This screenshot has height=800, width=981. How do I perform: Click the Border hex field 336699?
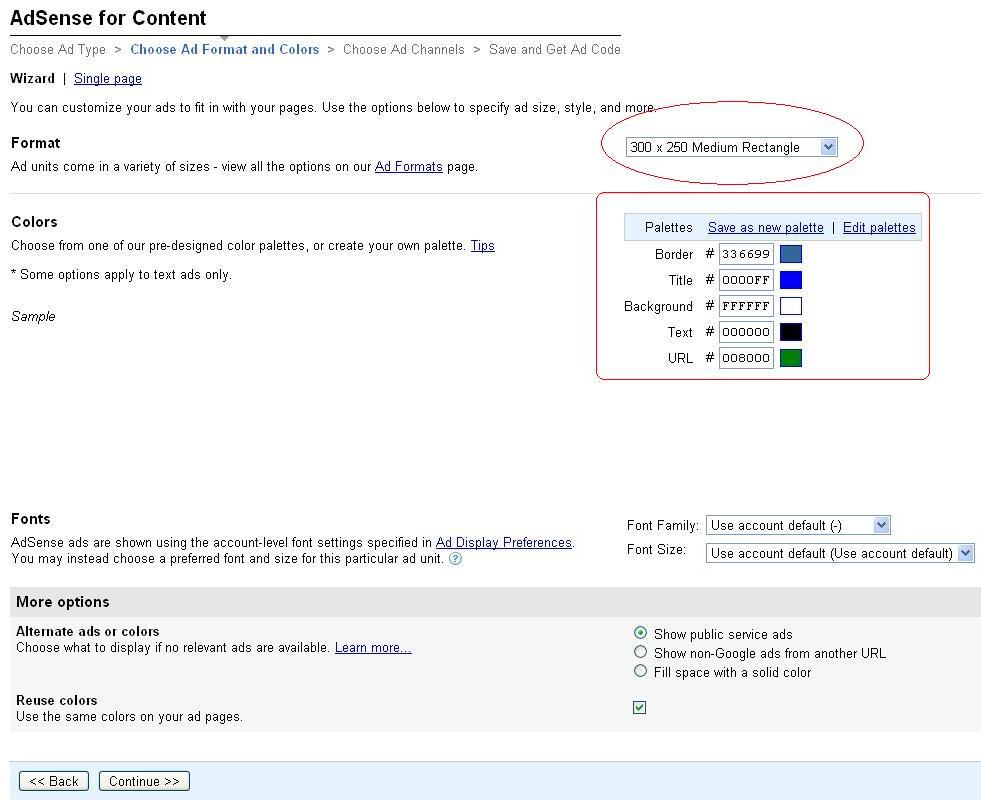[746, 254]
